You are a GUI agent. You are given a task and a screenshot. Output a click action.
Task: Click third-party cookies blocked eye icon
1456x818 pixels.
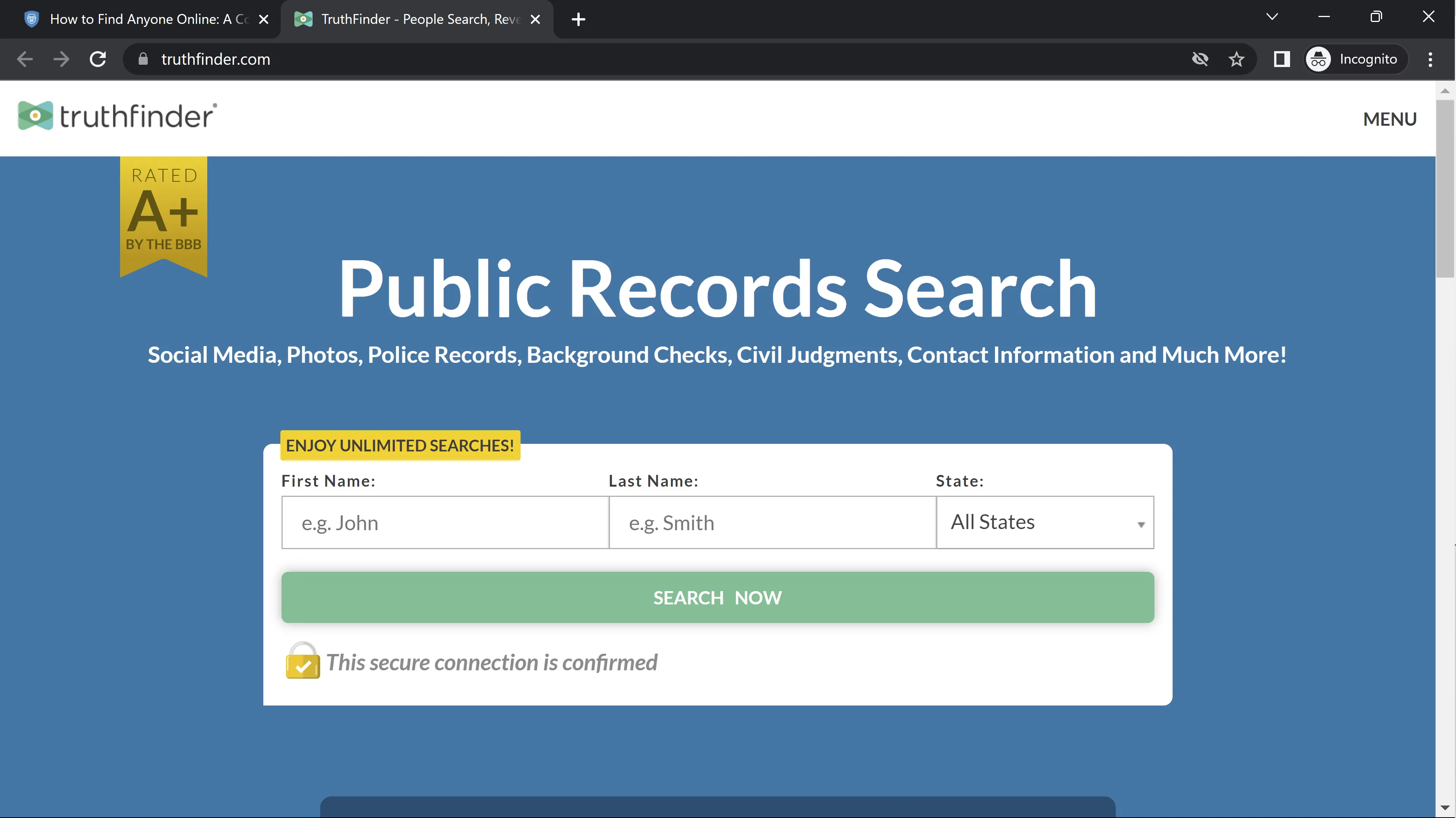click(x=1200, y=59)
